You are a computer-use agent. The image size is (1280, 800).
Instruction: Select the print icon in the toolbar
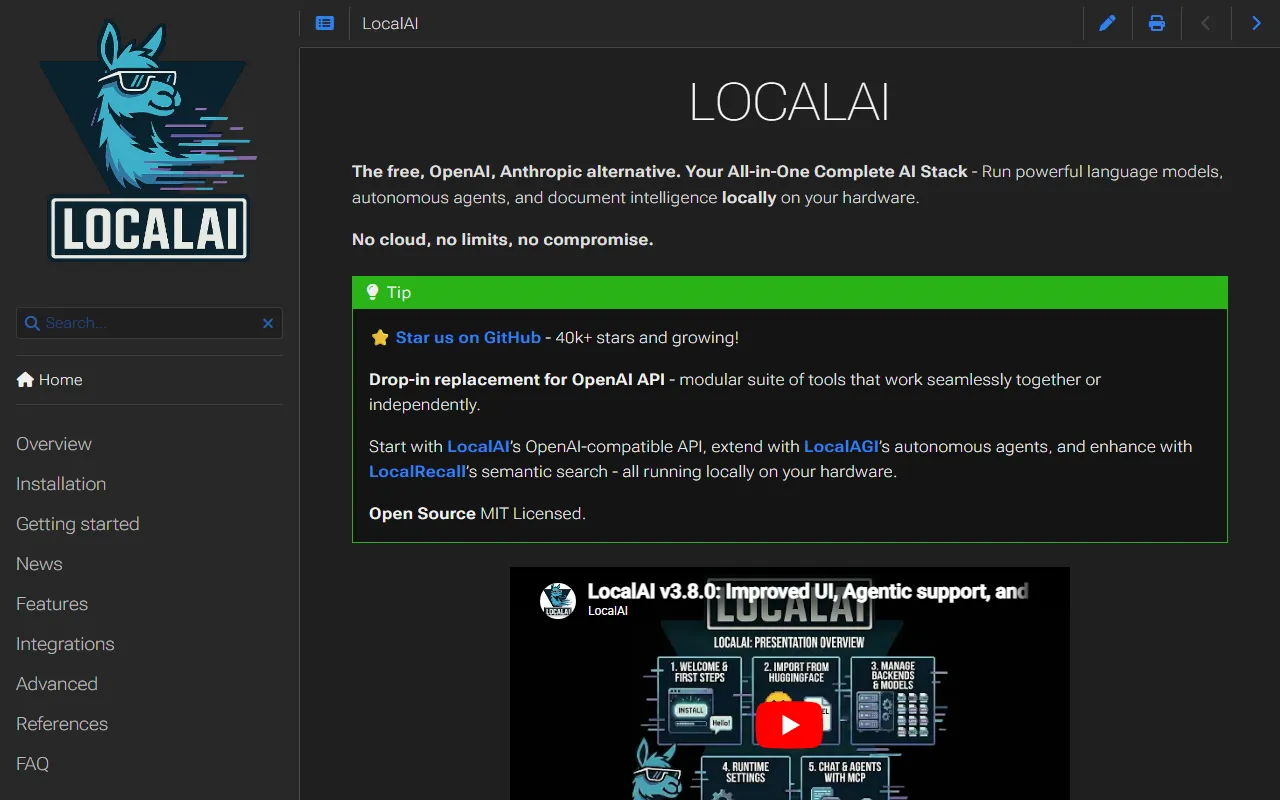(1157, 23)
